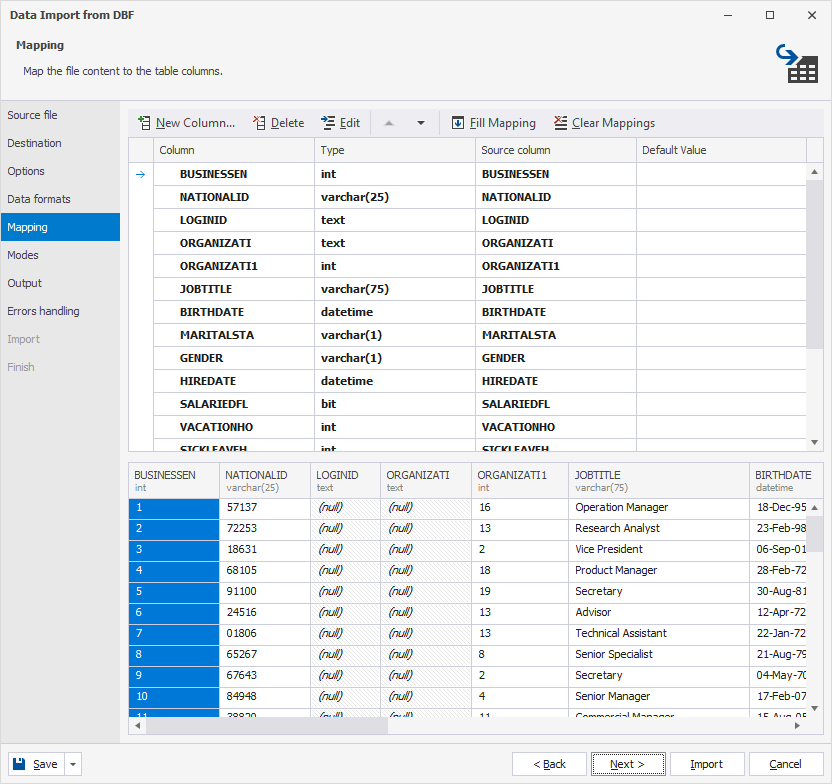Click Vice President cell in preview
Viewport: 832px width, 784px height.
658,550
